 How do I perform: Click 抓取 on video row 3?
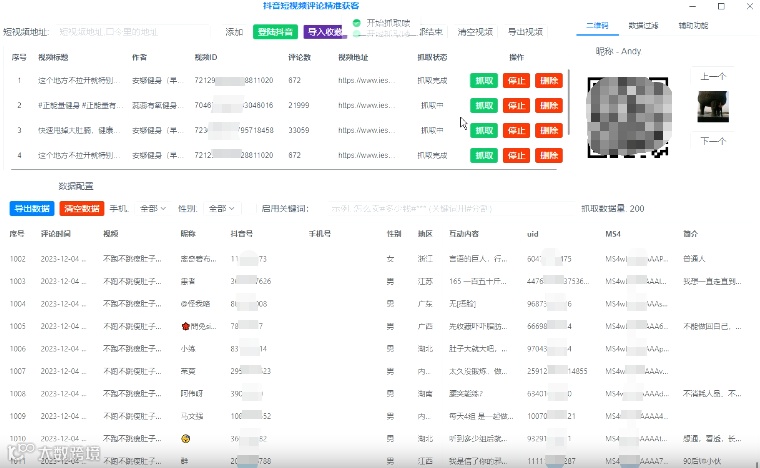click(484, 130)
